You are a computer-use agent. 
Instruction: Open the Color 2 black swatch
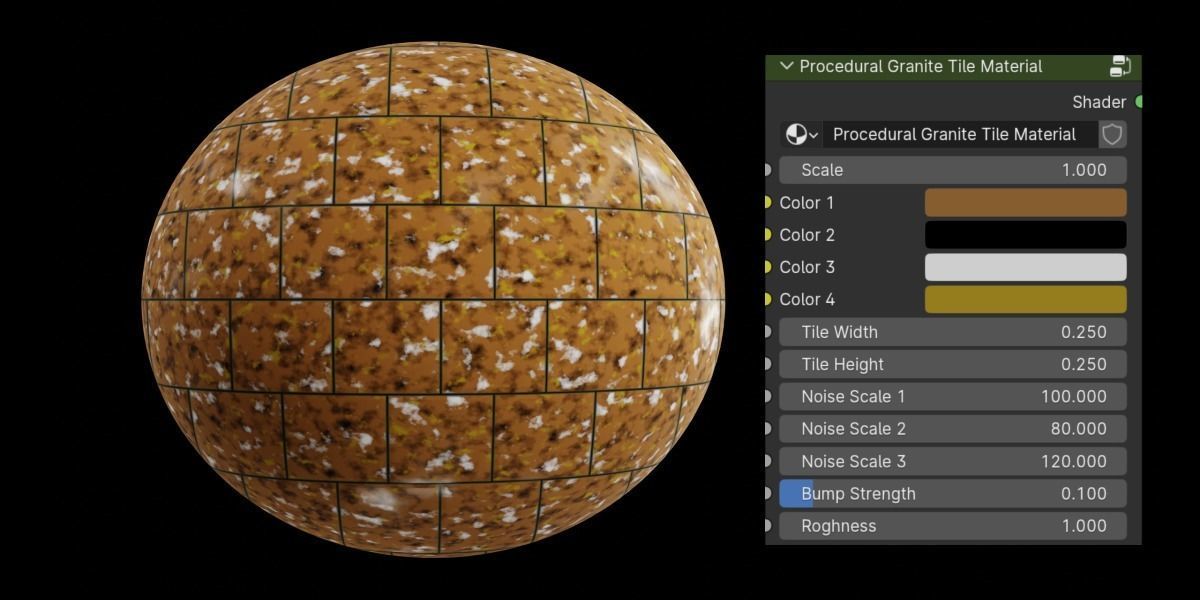[1025, 234]
